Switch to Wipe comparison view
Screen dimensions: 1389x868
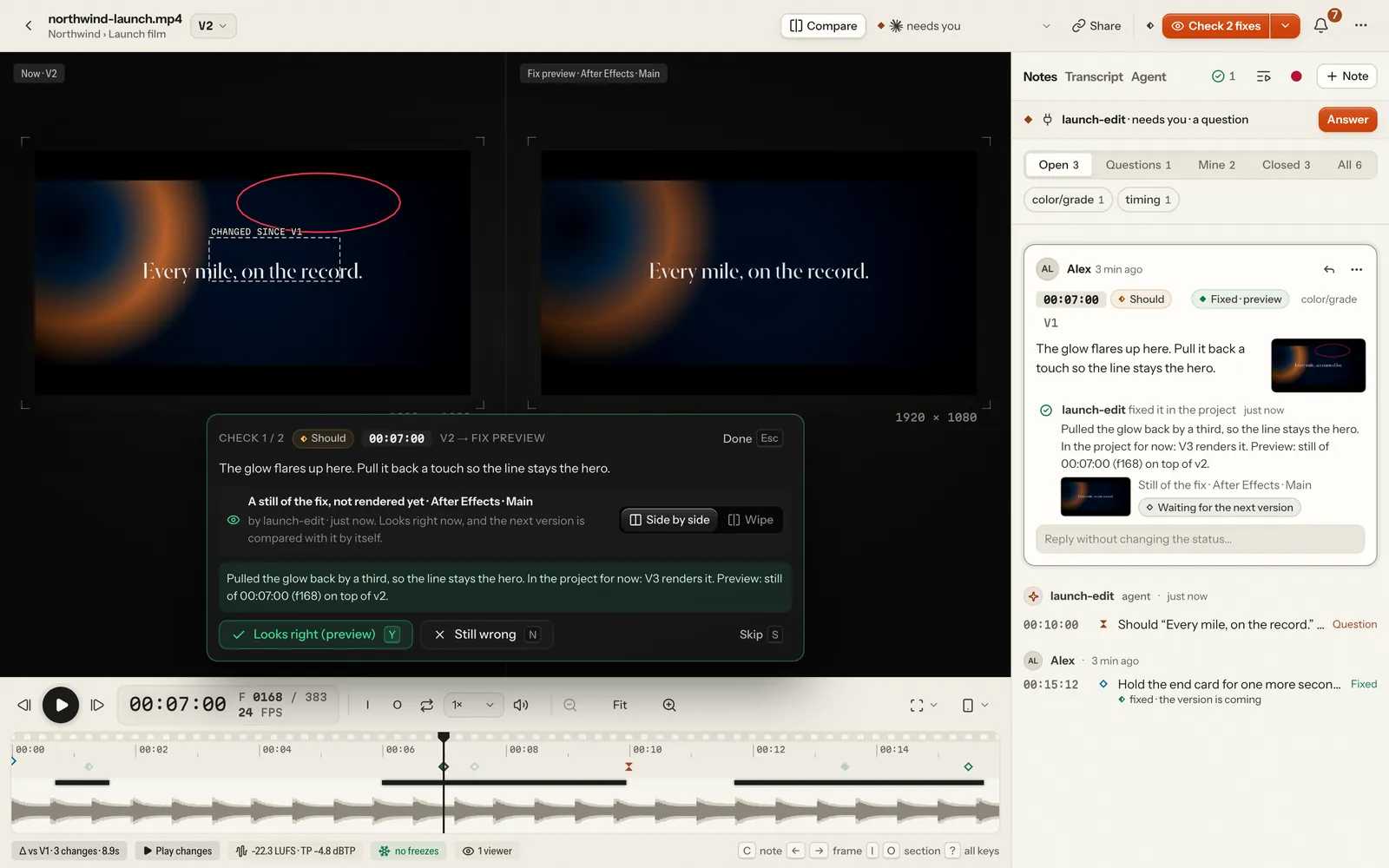click(751, 520)
